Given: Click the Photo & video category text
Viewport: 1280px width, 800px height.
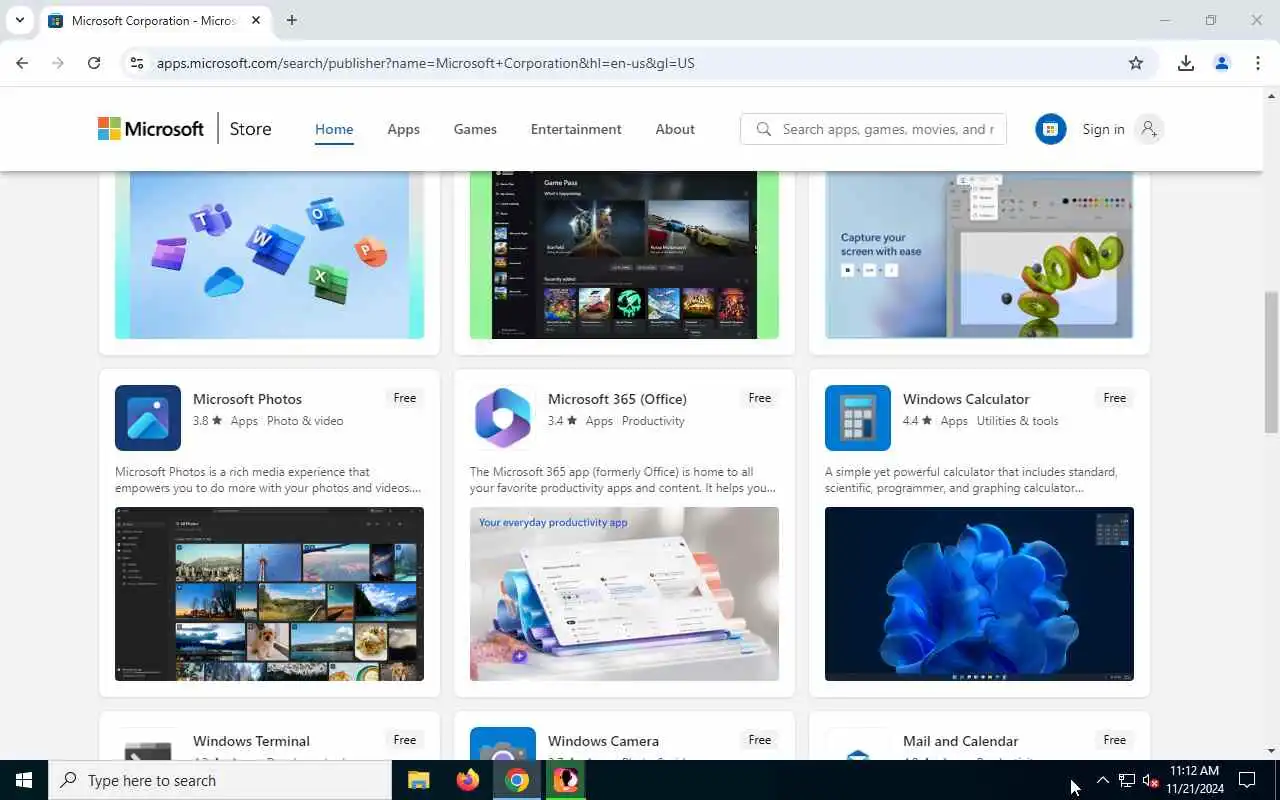Looking at the screenshot, I should coord(305,421).
